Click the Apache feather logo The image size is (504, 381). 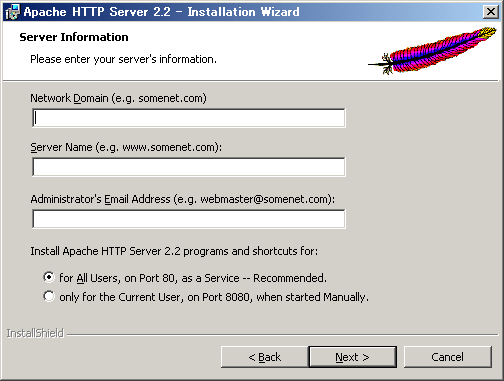tap(433, 50)
